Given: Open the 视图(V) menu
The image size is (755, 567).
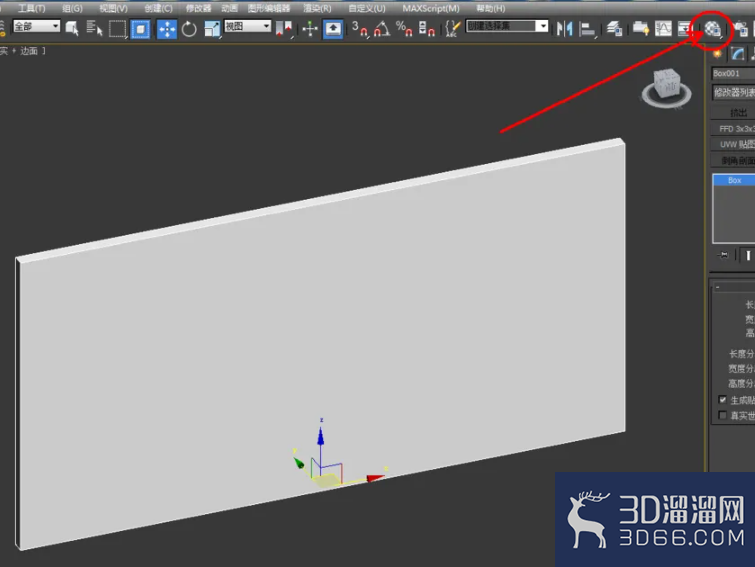Looking at the screenshot, I should tap(114, 8).
